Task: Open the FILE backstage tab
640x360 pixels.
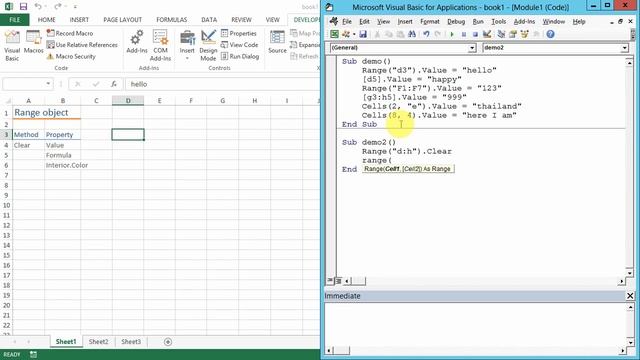Action: click(15, 20)
